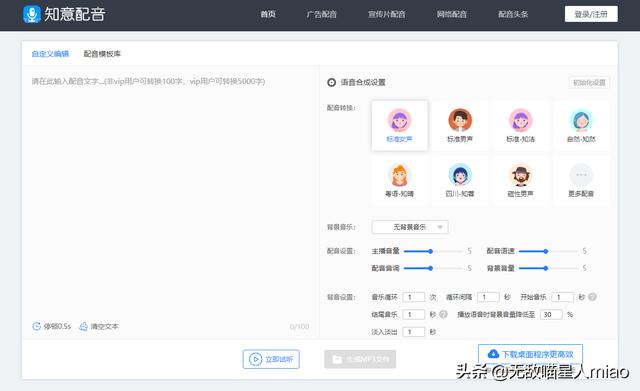The image size is (640, 391).
Task: Click the 结尾音乐 seconds input field
Action: point(413,314)
